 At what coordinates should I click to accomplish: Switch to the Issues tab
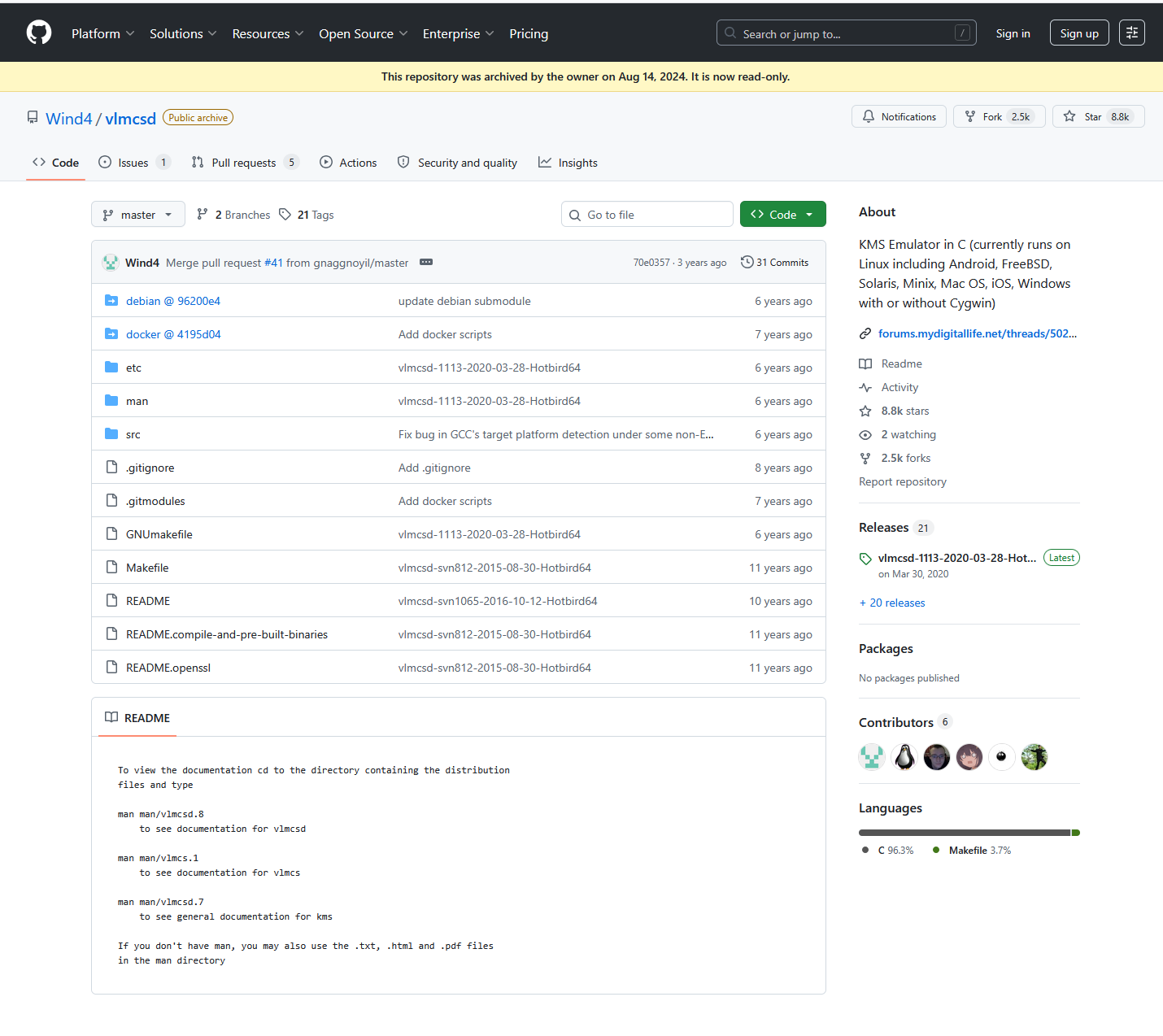(134, 163)
